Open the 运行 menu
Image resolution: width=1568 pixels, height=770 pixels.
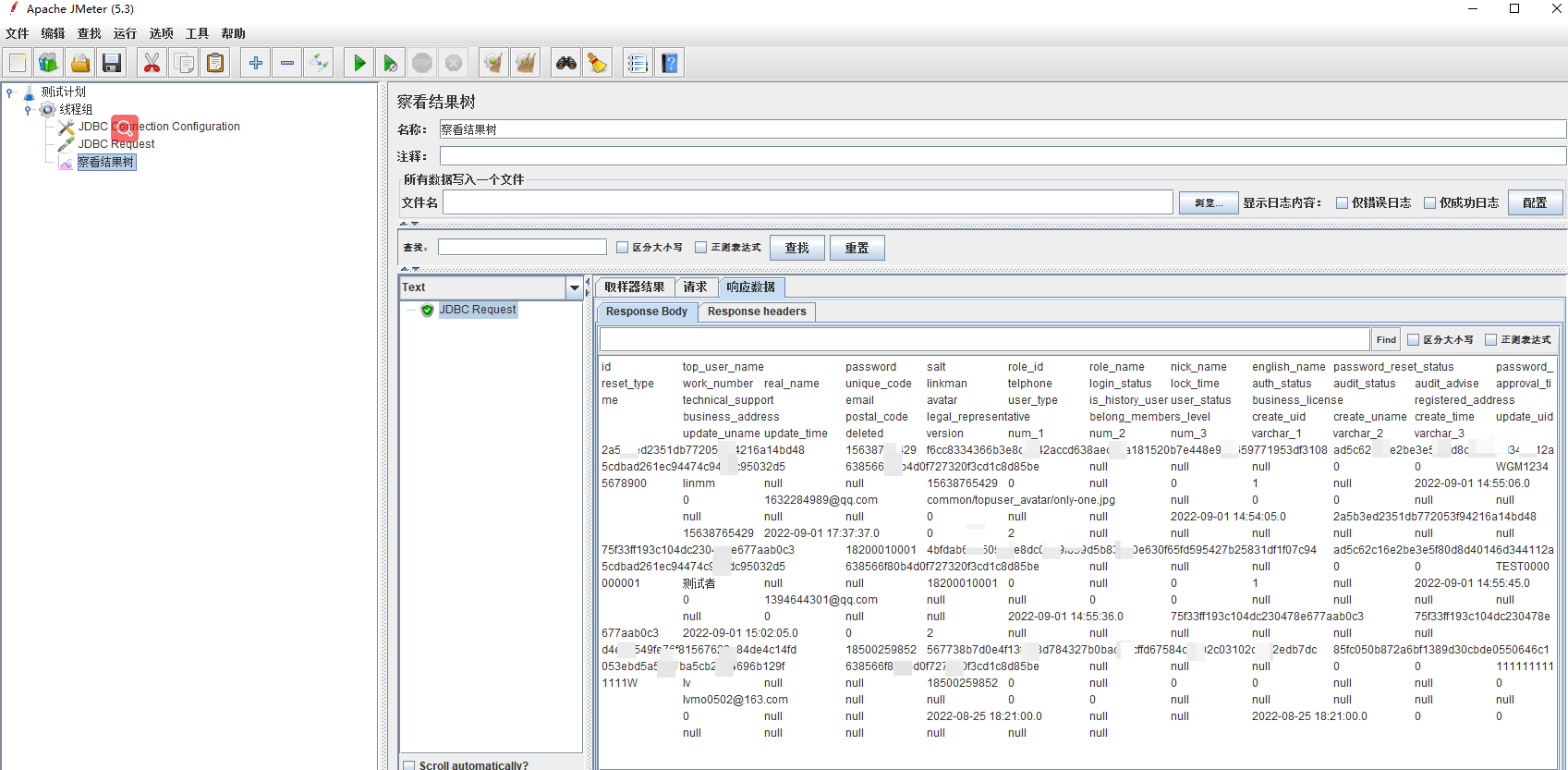(125, 33)
